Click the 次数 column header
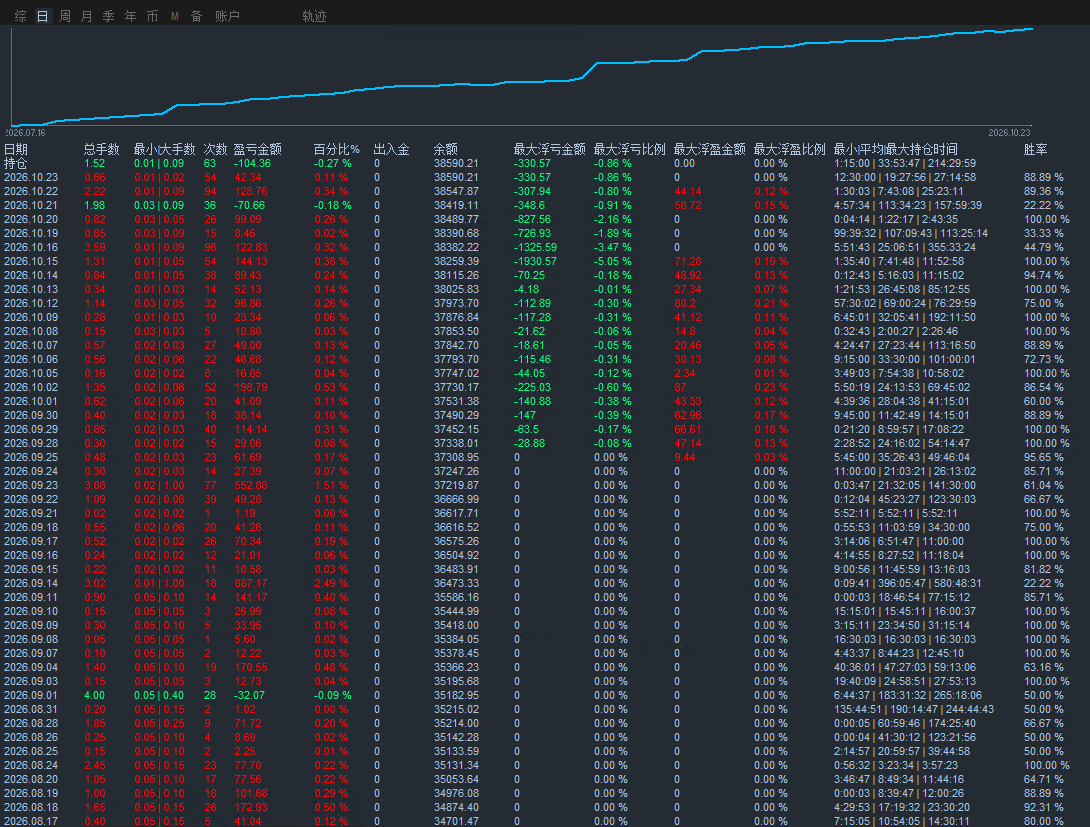1090x827 pixels. tap(215, 149)
